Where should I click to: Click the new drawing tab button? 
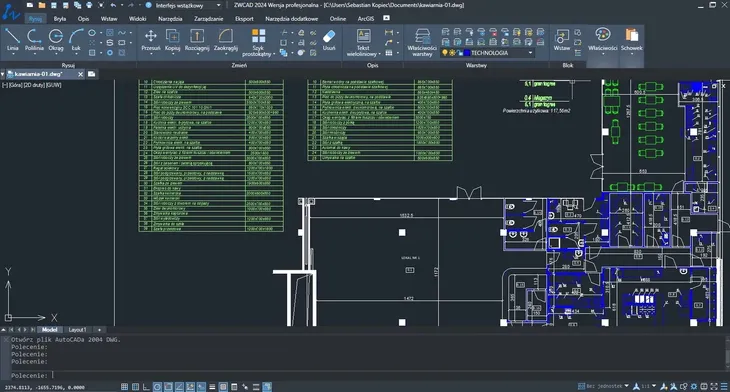[x=91, y=74]
